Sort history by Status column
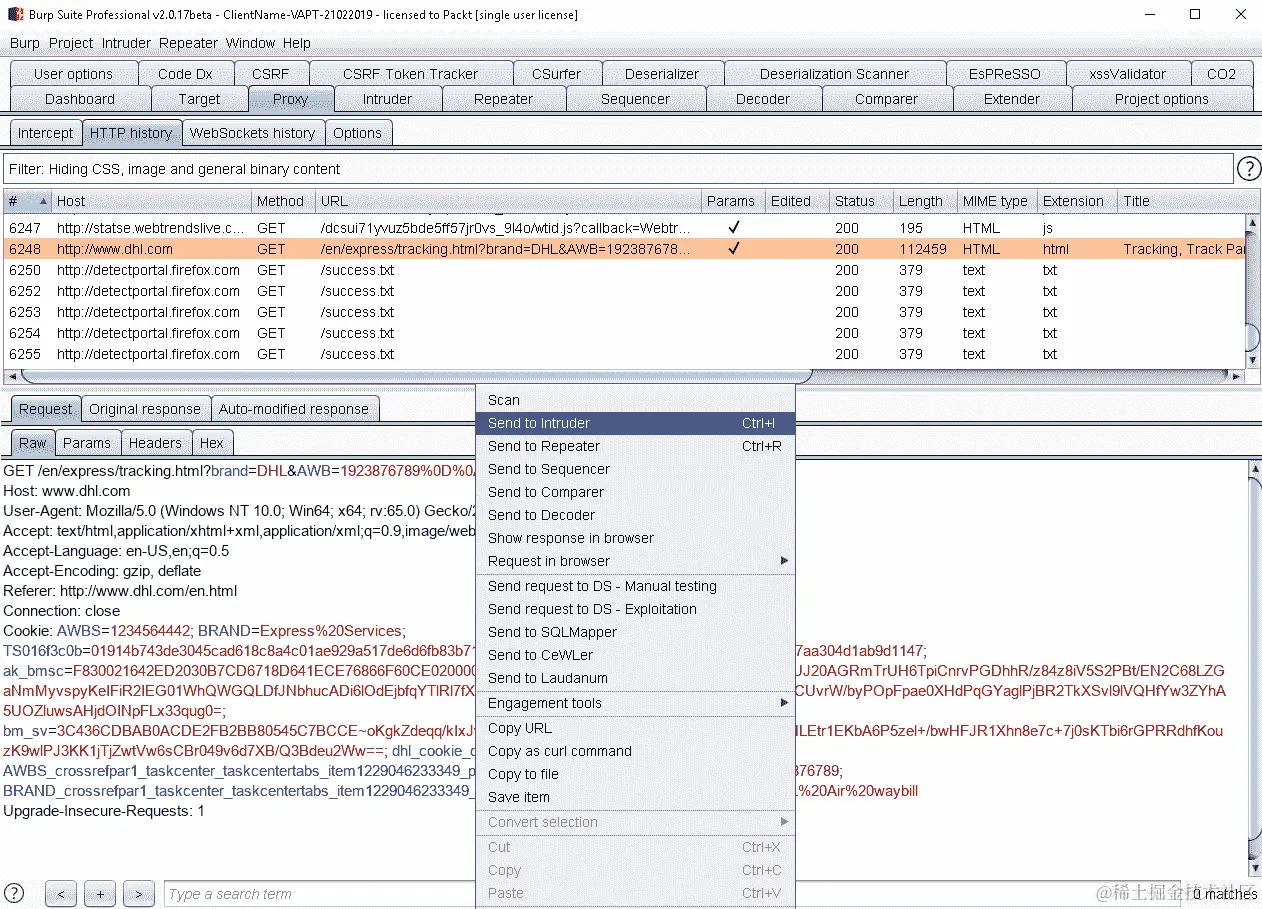 861,201
